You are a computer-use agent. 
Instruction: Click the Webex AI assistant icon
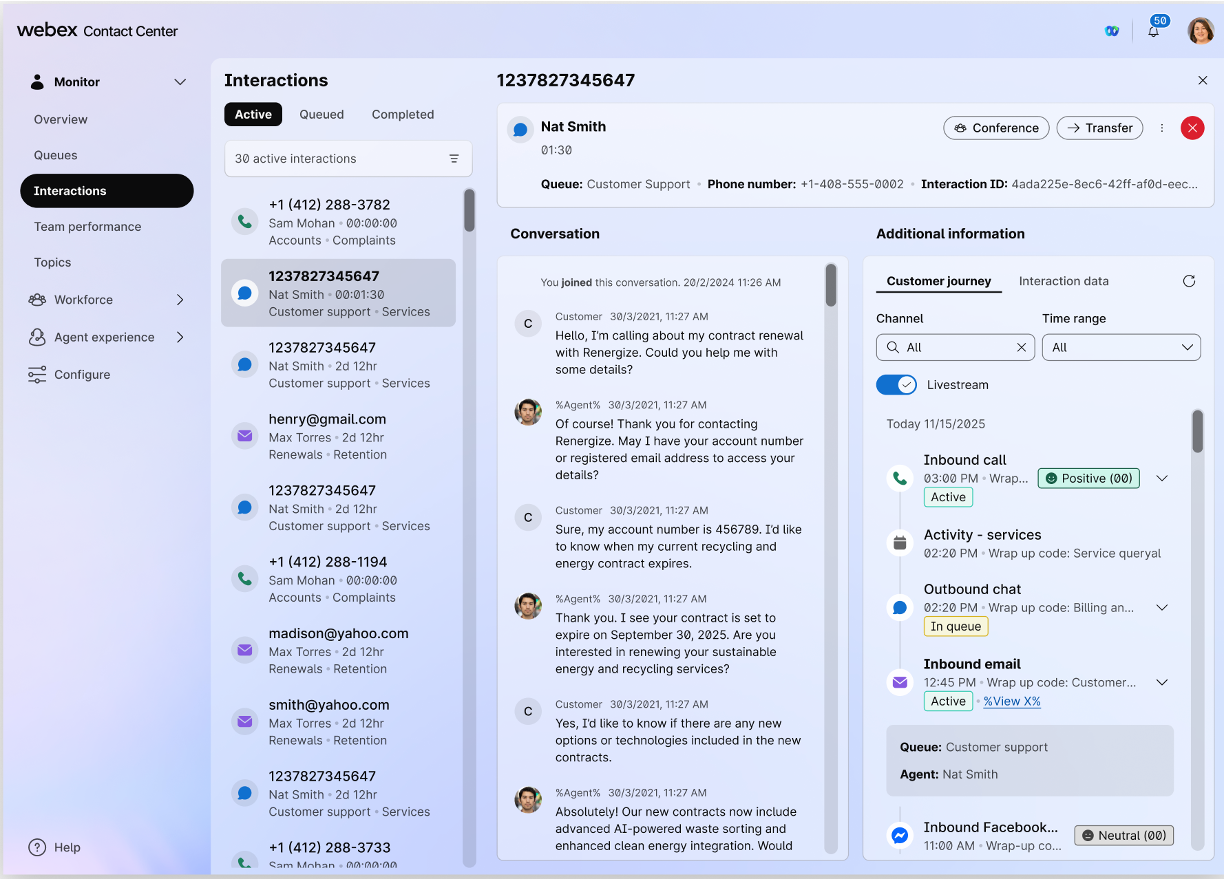(1111, 31)
